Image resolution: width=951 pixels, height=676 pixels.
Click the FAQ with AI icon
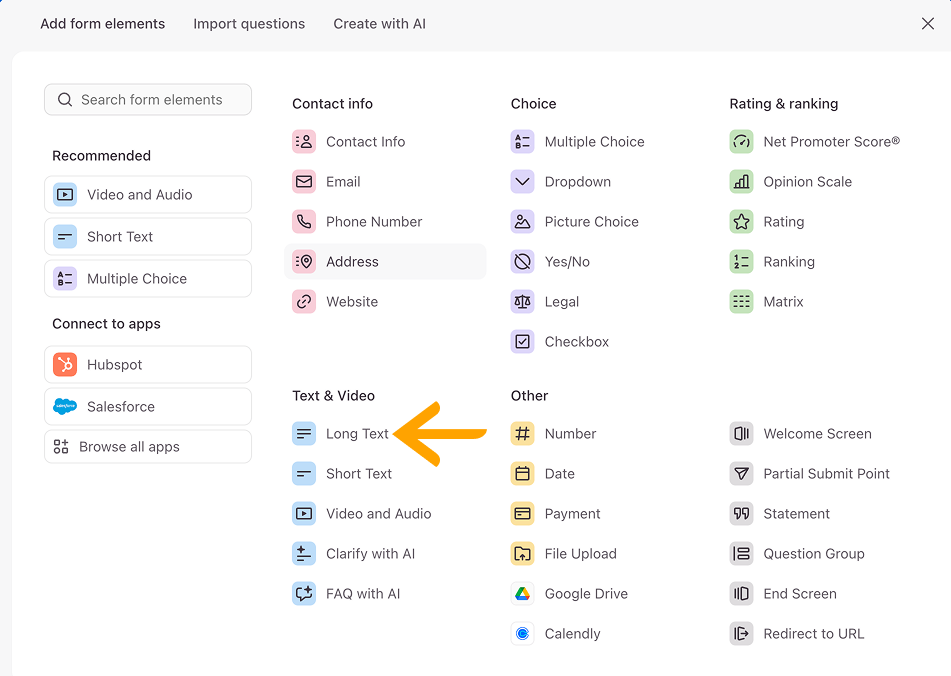(304, 594)
